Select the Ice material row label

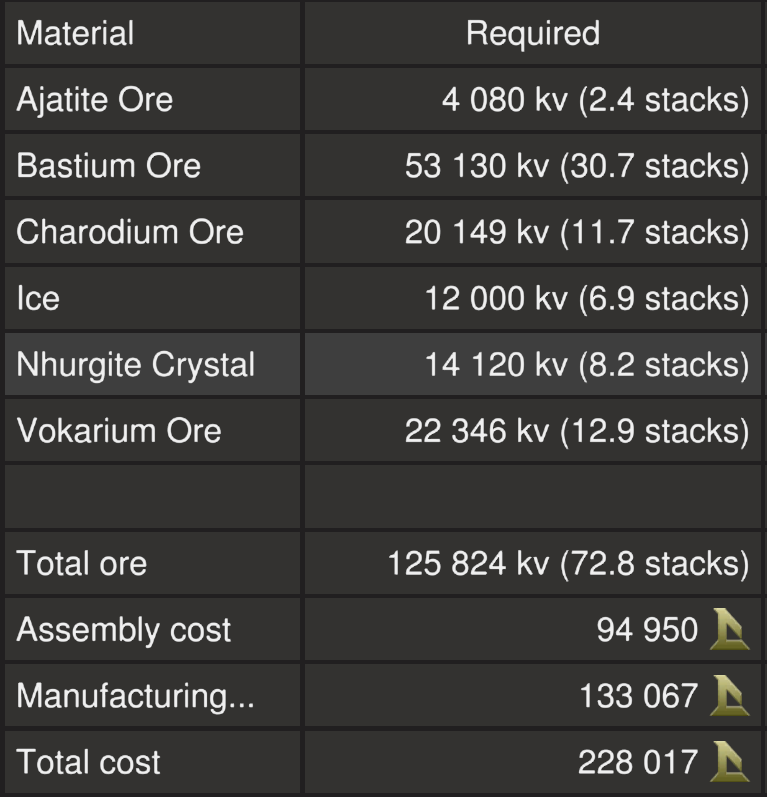click(x=38, y=298)
